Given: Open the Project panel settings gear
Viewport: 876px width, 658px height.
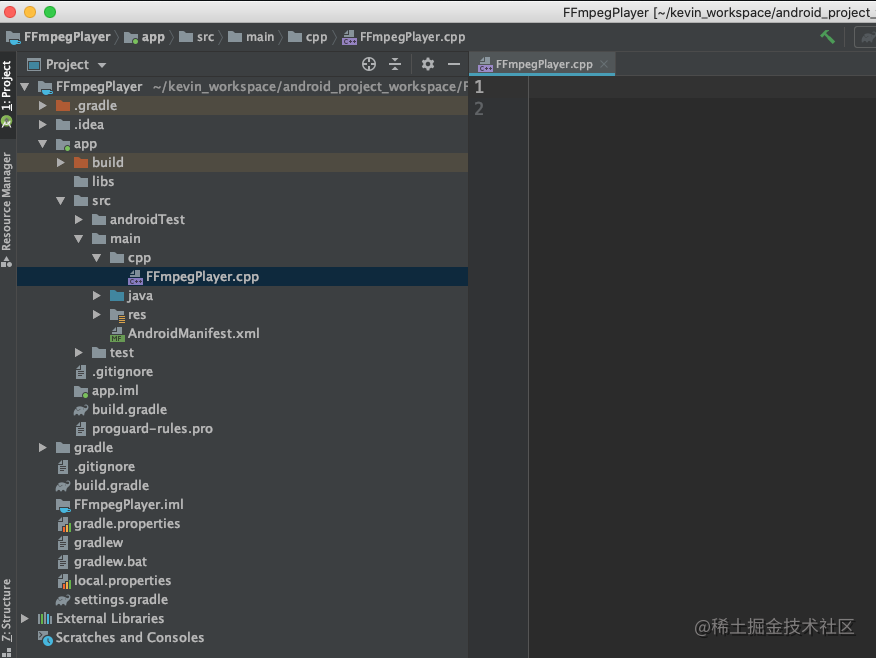Looking at the screenshot, I should point(428,64).
